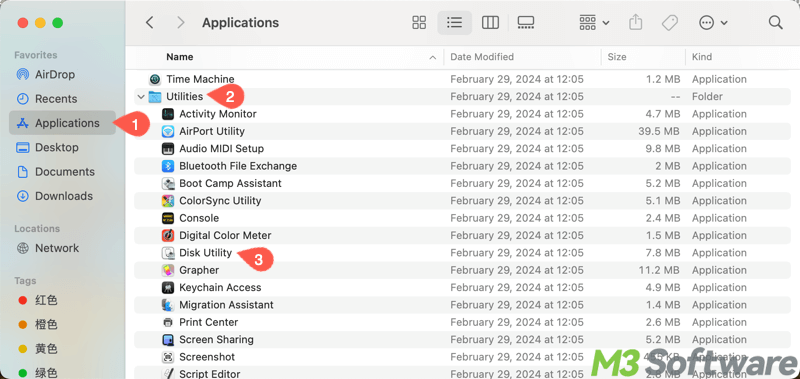Select the Console file name
Image resolution: width=800 pixels, height=379 pixels.
(199, 218)
